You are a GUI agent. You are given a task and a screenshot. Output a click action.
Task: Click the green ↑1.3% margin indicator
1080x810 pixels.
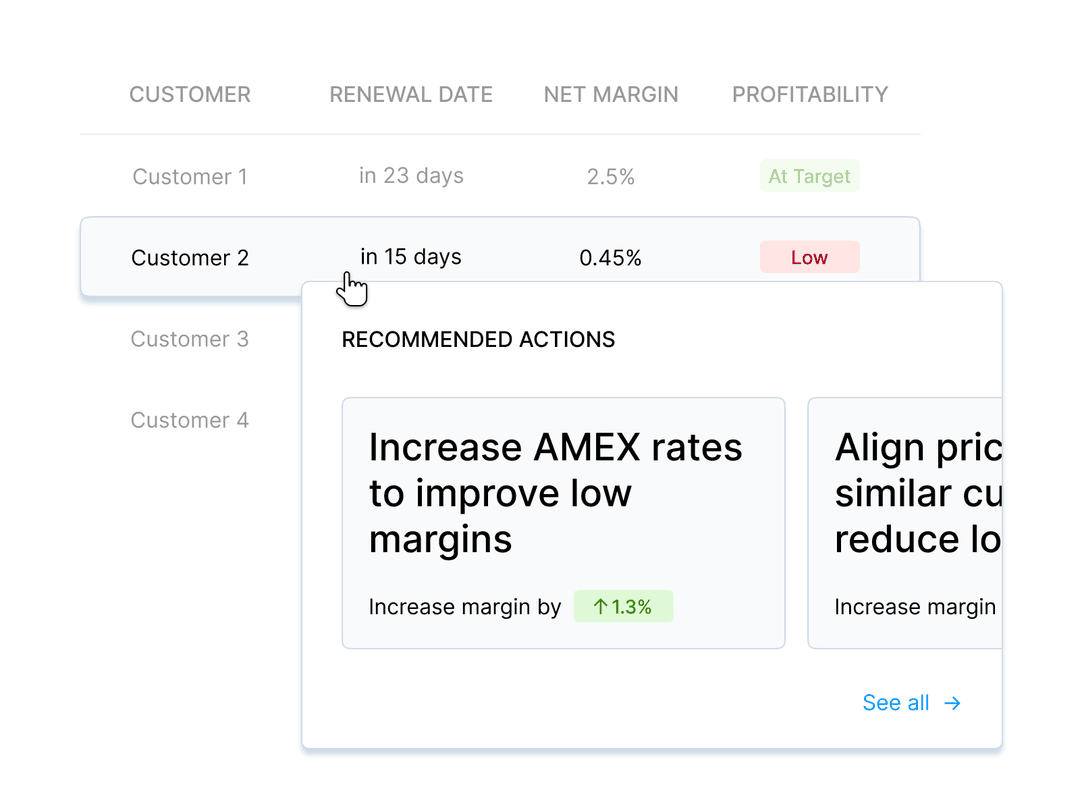coord(623,606)
